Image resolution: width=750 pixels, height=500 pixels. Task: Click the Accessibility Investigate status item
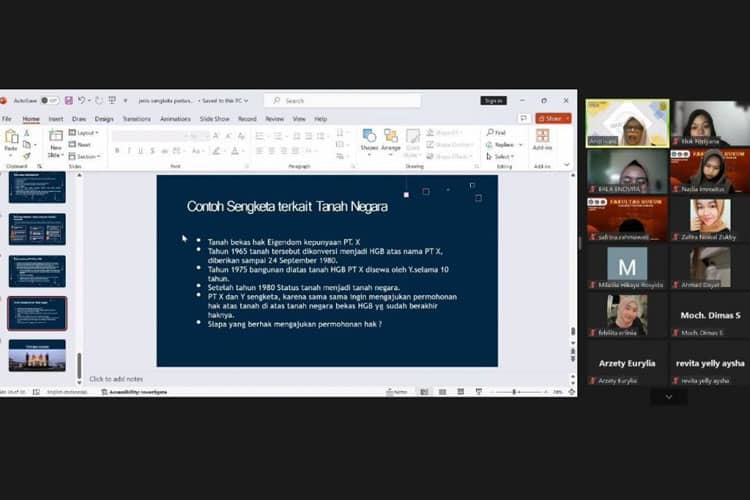[x=134, y=392]
